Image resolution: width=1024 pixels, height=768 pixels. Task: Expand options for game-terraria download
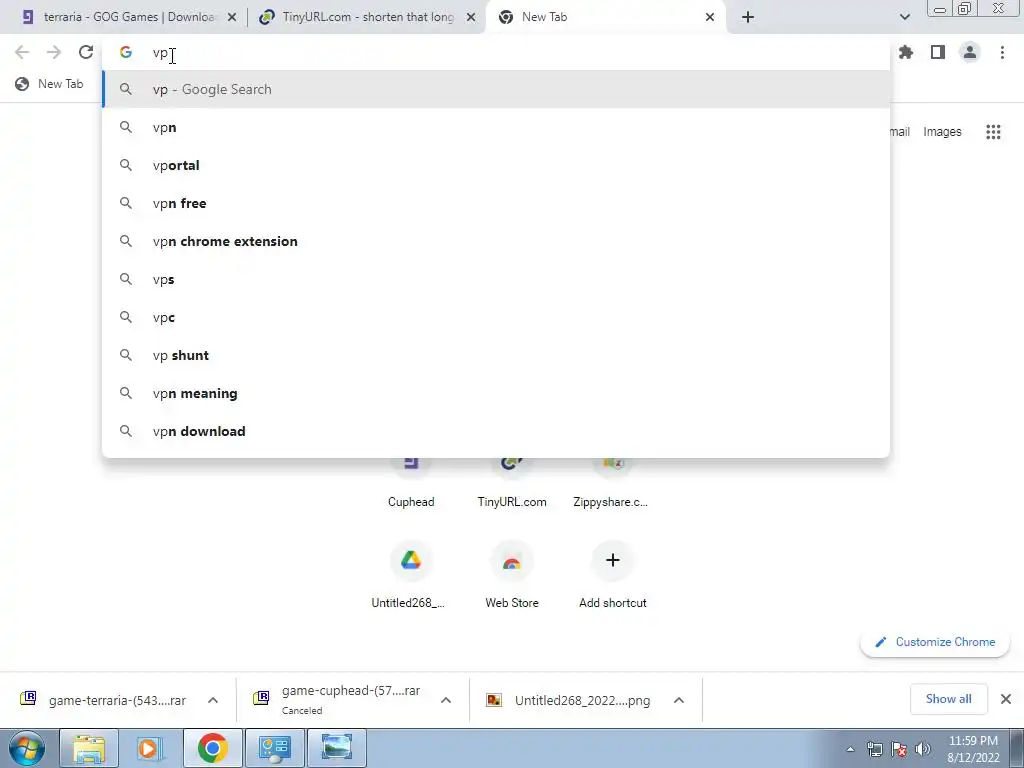(213, 700)
